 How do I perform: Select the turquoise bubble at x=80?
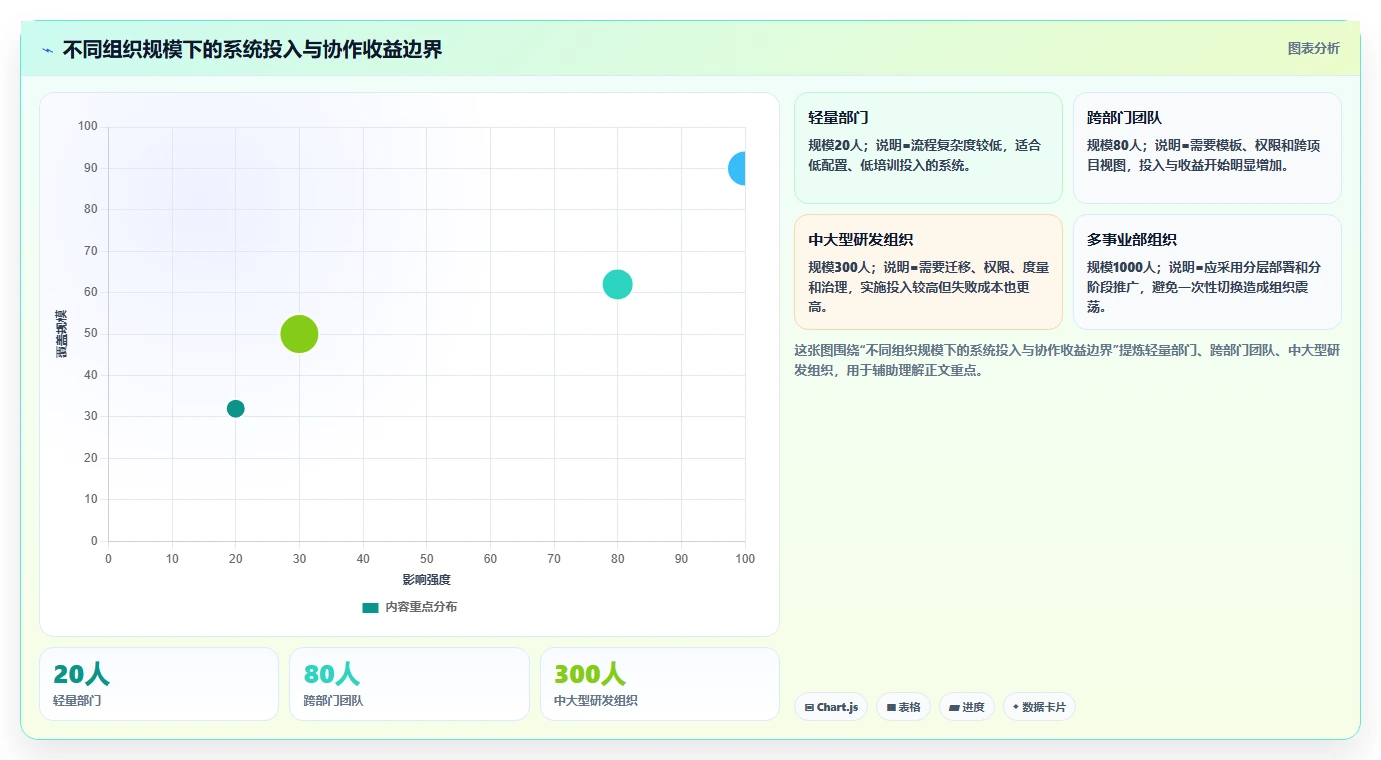tap(618, 284)
